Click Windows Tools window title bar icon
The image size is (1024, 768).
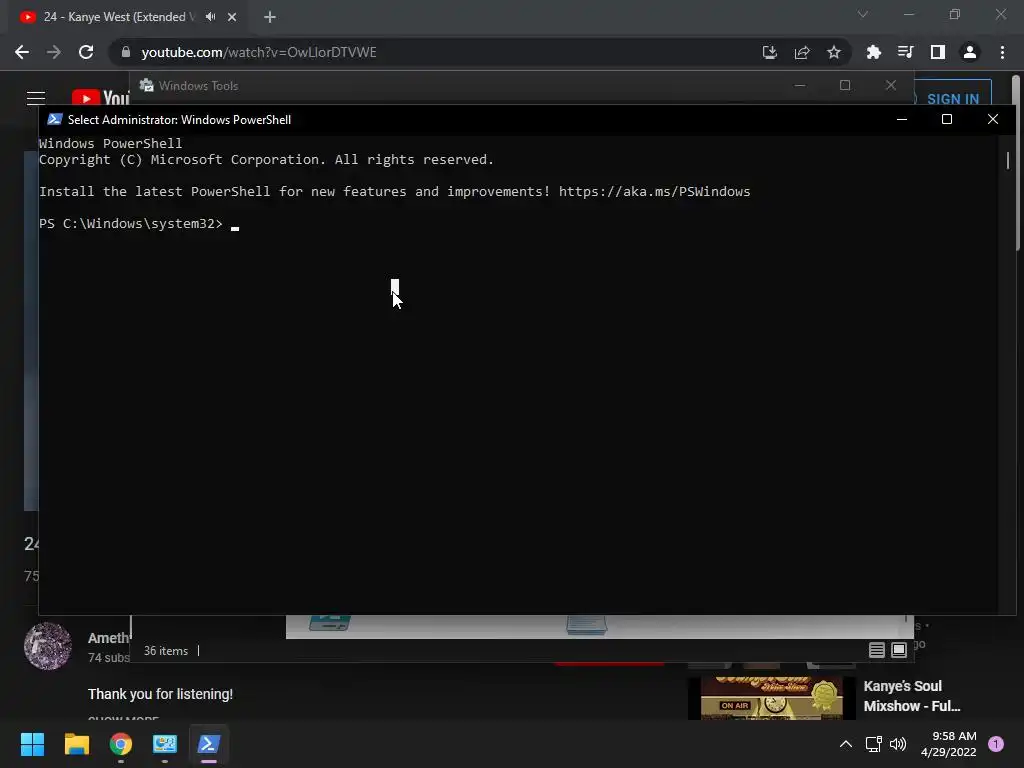click(x=146, y=86)
